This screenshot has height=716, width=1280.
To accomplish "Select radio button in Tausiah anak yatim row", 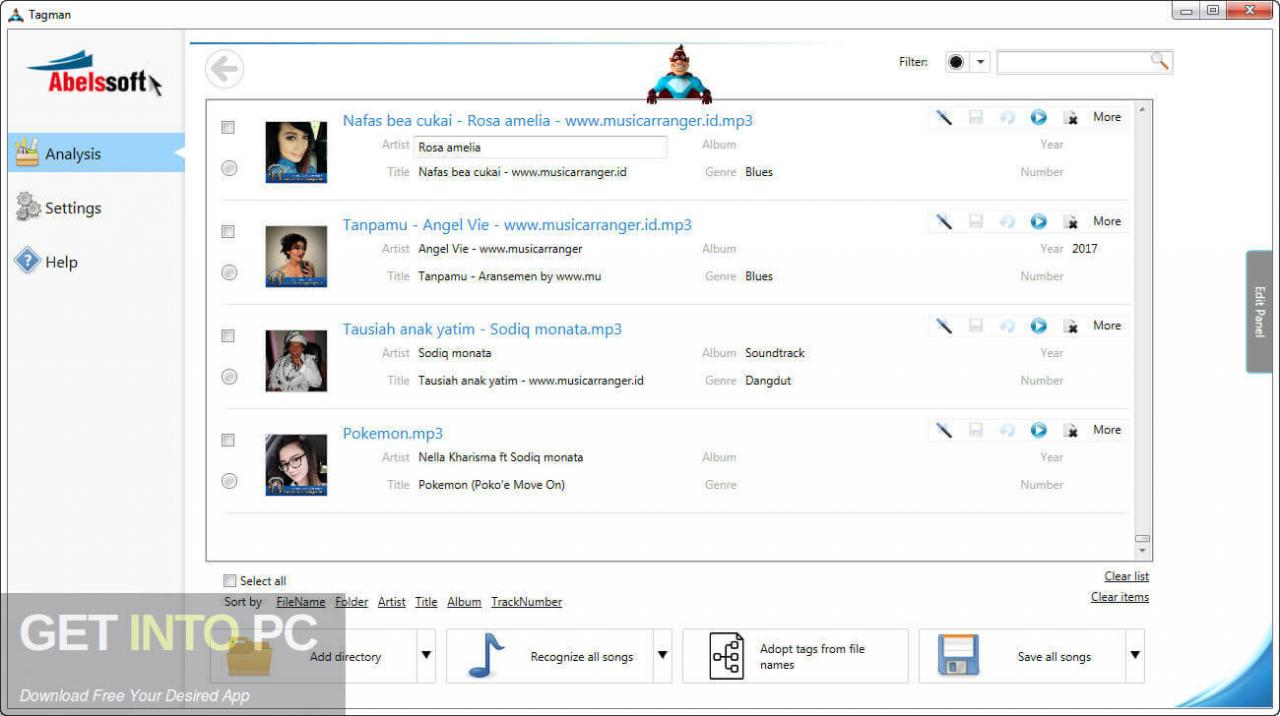I will (229, 377).
